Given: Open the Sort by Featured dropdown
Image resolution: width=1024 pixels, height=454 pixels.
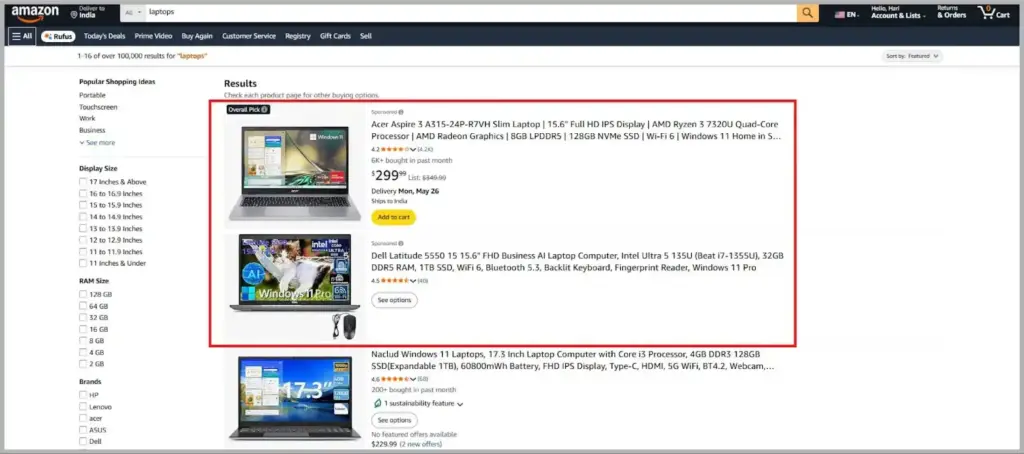Looking at the screenshot, I should (912, 56).
